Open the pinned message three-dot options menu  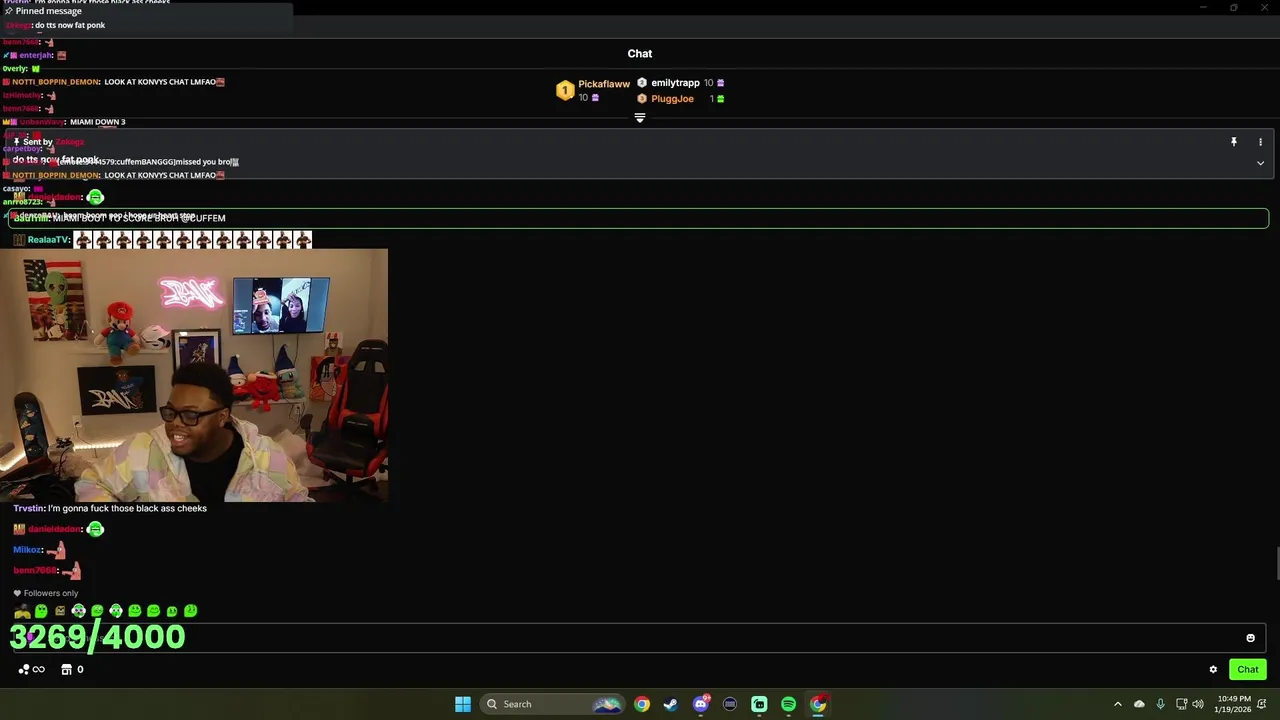[1260, 142]
